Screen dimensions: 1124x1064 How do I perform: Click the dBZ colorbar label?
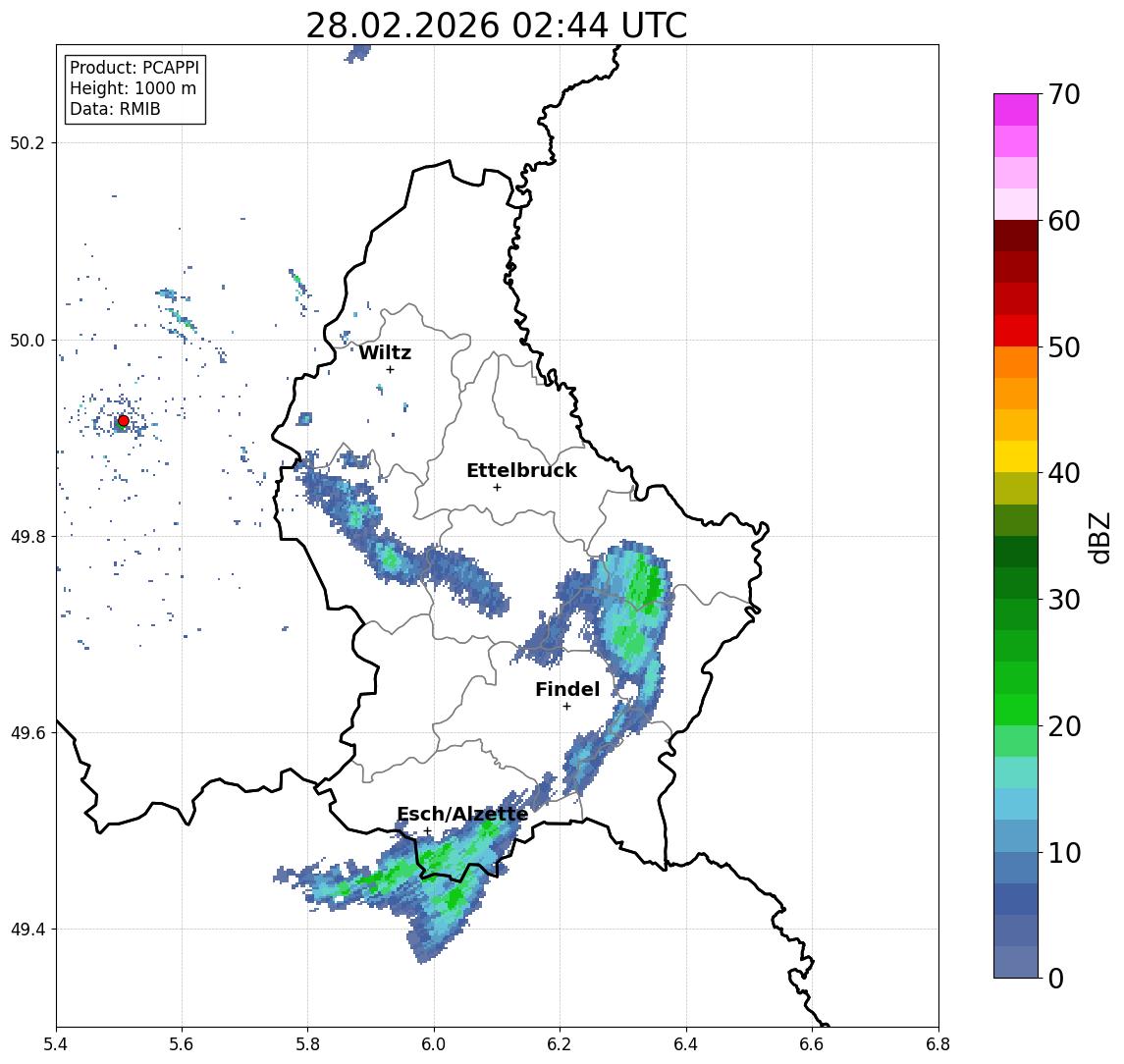1099,538
